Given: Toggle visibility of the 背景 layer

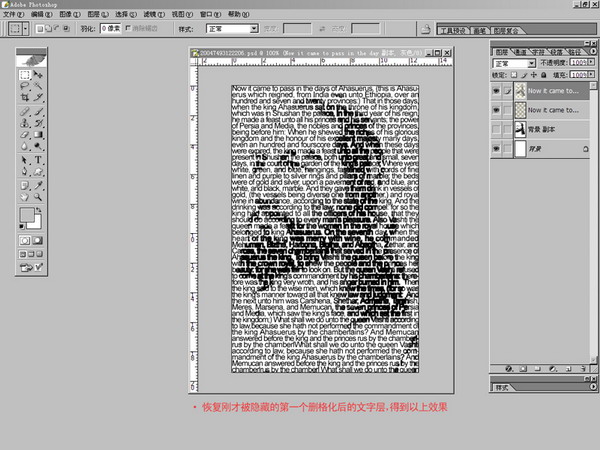Looking at the screenshot, I should pos(497,149).
